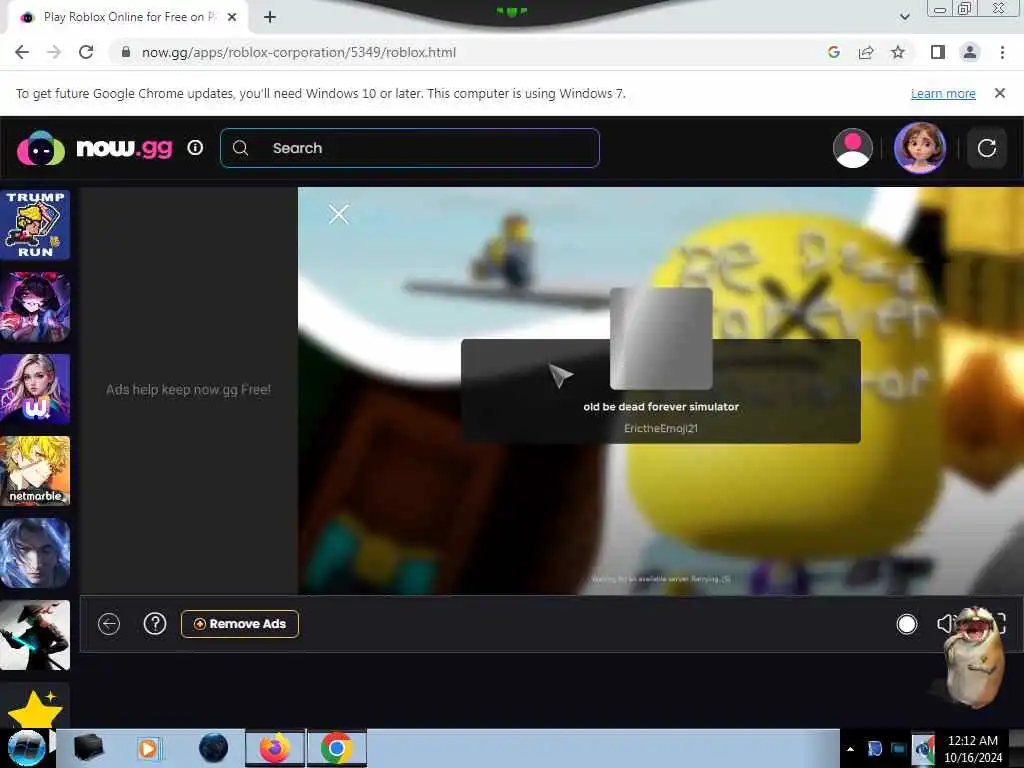Open the help question mark icon
The width and height of the screenshot is (1024, 768).
[x=155, y=624]
